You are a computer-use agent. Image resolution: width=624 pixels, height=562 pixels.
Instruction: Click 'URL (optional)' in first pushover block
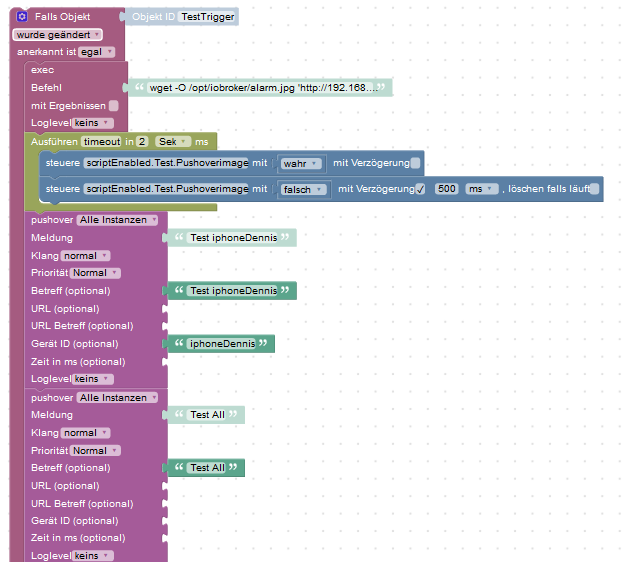coord(65,308)
